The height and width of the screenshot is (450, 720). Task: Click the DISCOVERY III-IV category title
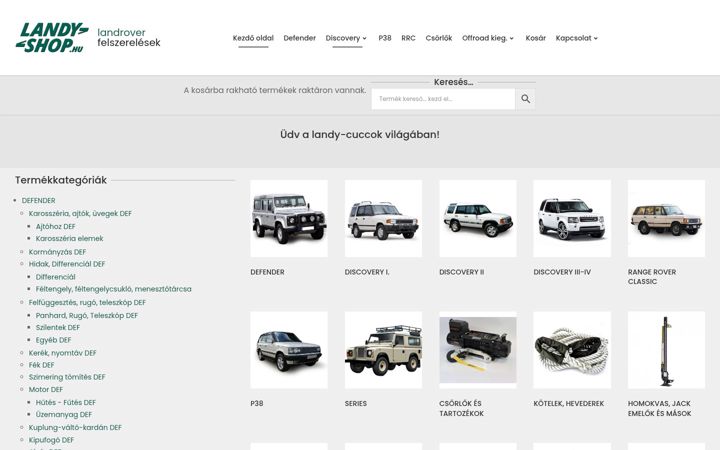tap(562, 272)
